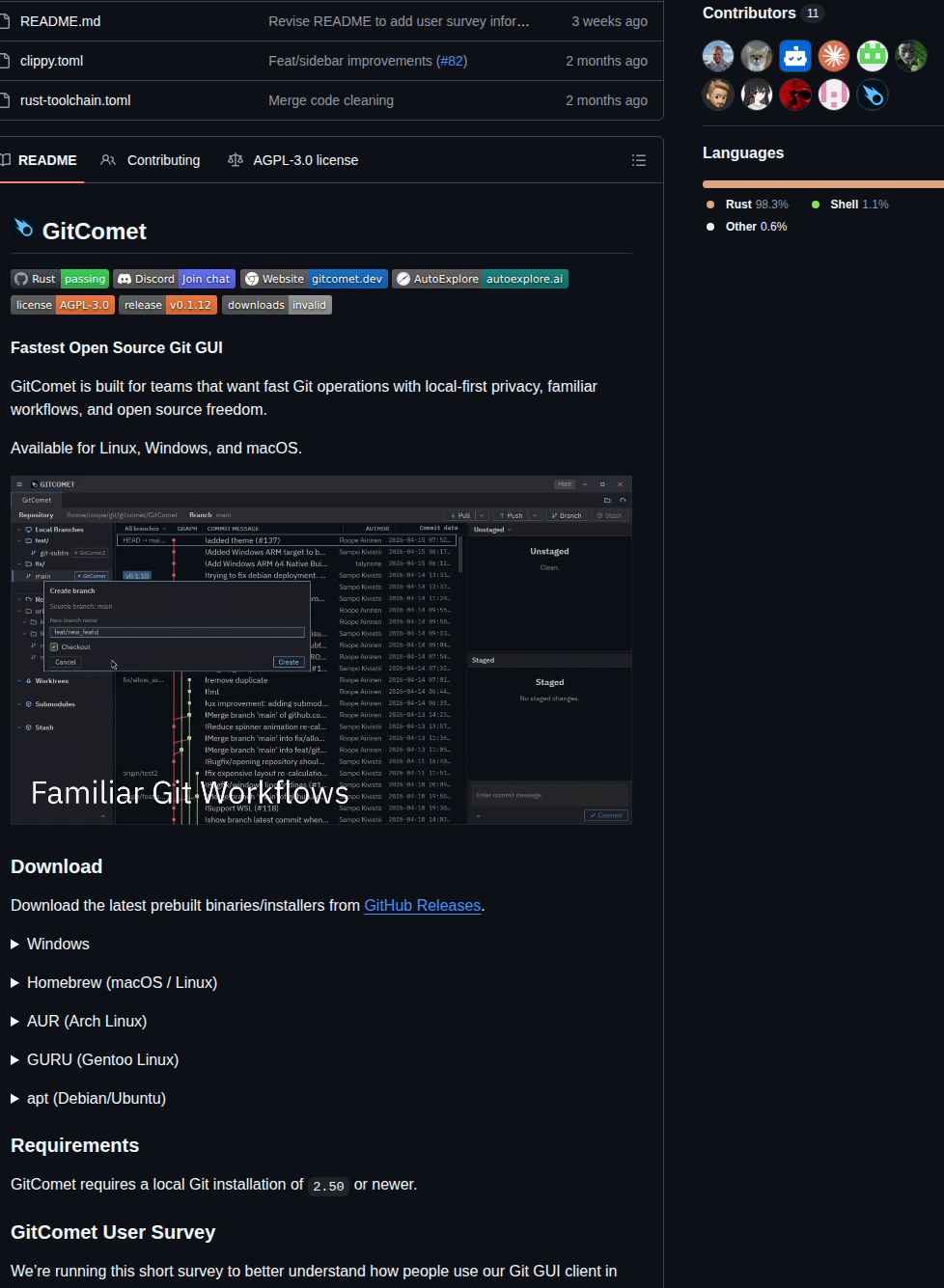
Task: Open the release v0.1.12 badge
Action: click(168, 305)
